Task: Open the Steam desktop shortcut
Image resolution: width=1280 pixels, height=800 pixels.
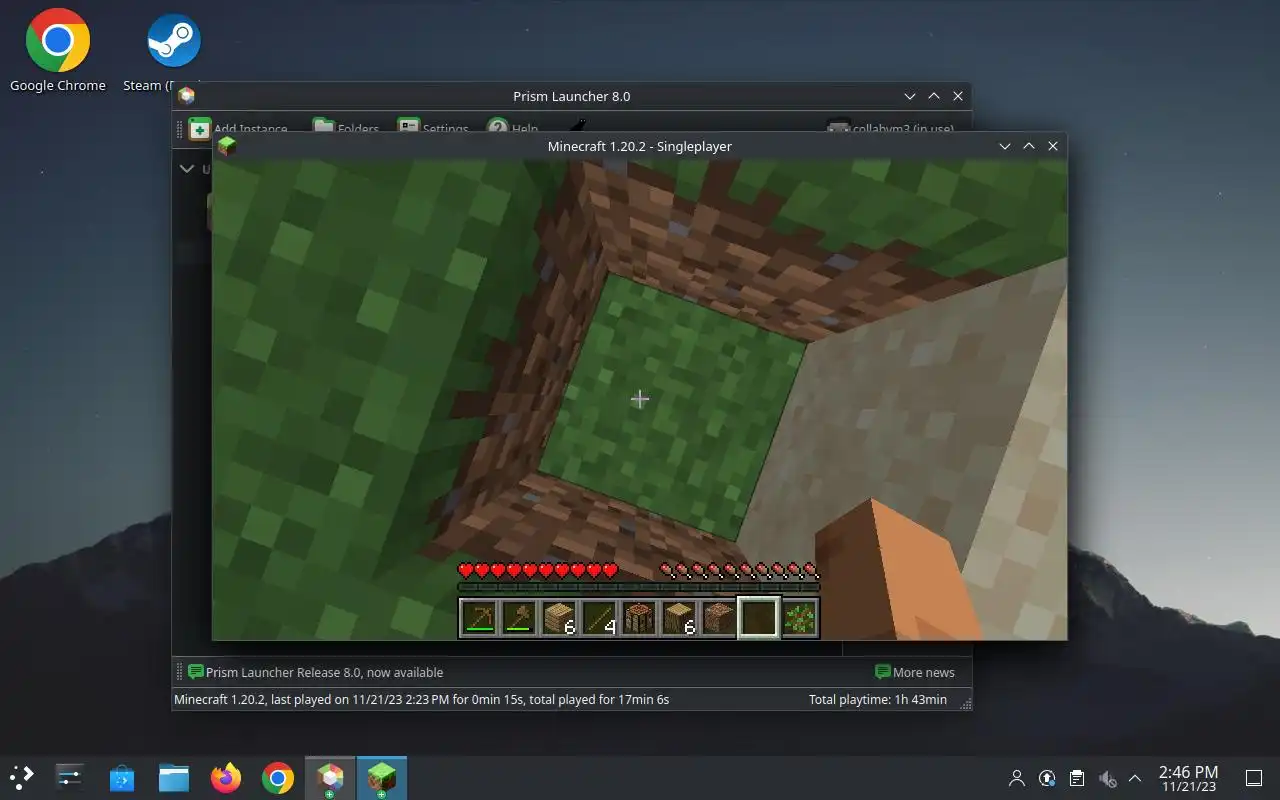Action: (x=173, y=50)
